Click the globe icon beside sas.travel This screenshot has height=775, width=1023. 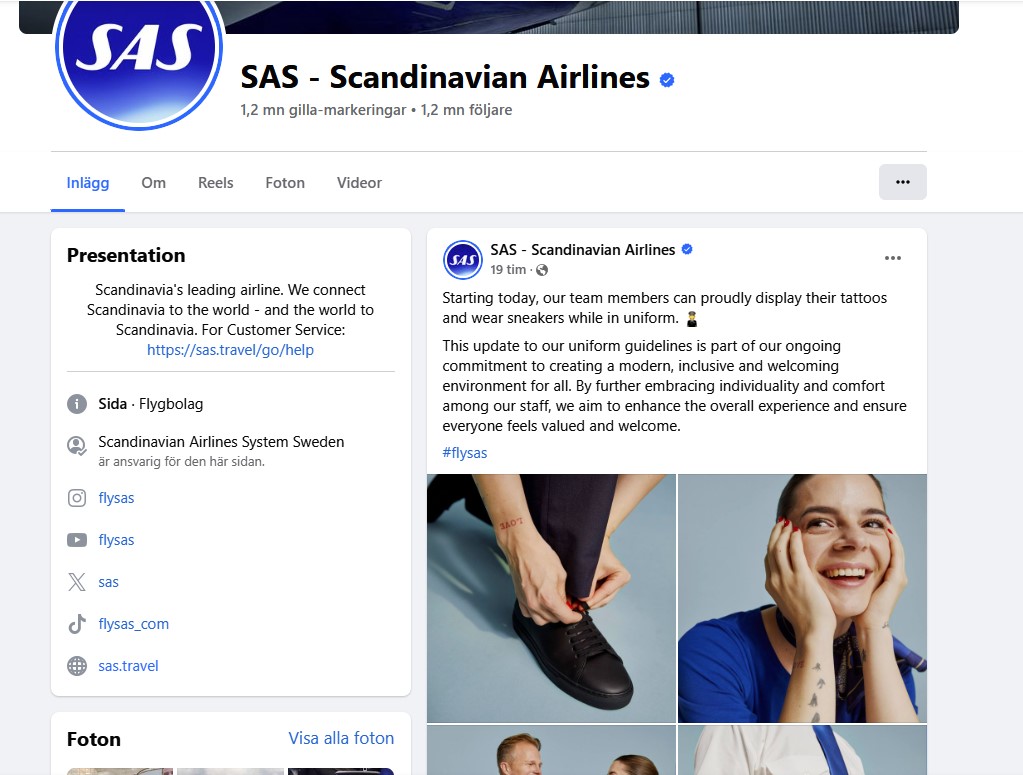pos(77,666)
